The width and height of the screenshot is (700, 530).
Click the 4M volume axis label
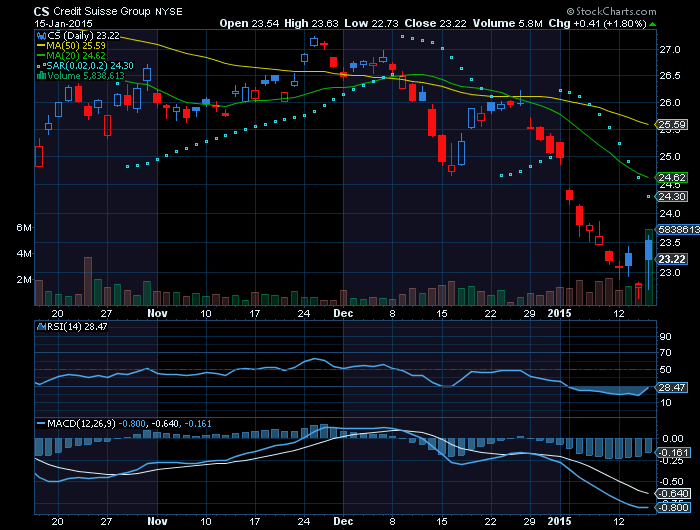pos(24,254)
